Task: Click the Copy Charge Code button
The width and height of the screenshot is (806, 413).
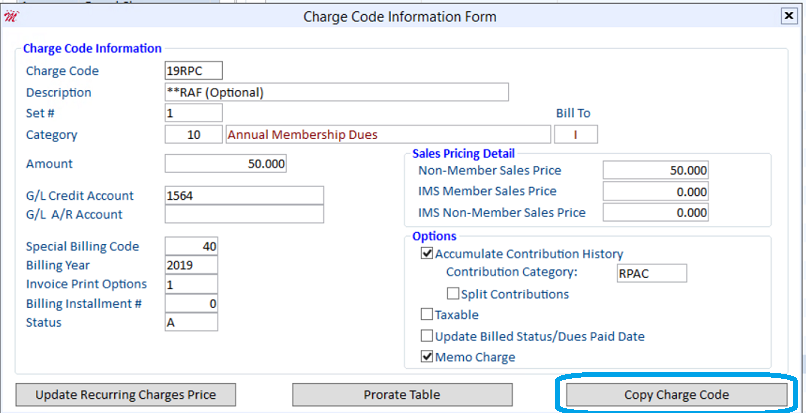Action: 676,394
